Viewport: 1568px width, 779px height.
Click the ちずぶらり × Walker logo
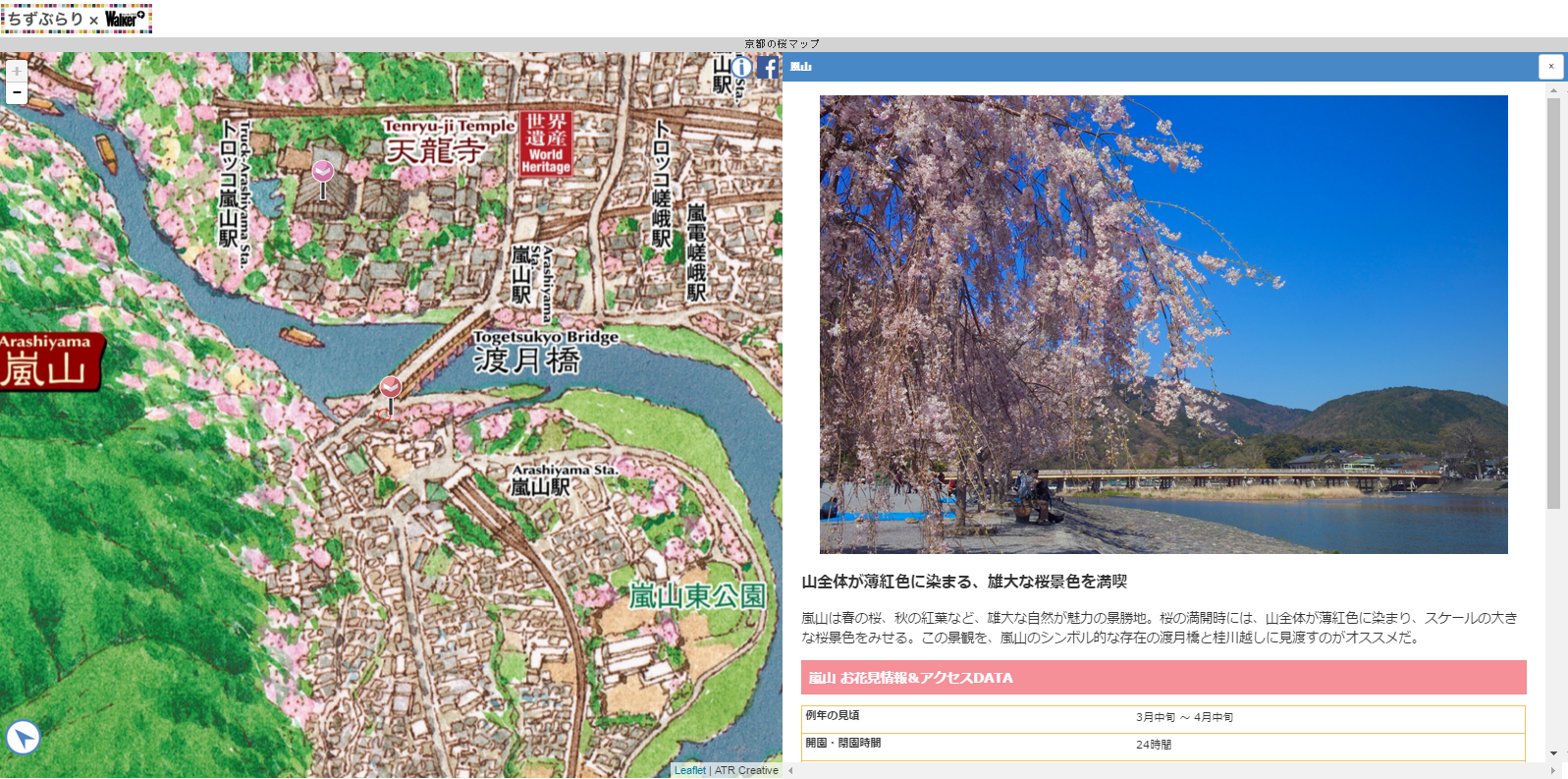[x=77, y=19]
